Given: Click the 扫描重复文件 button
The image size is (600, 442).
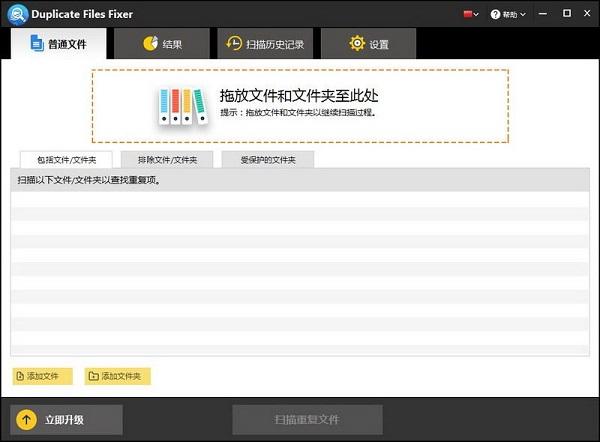Looking at the screenshot, I should click(x=307, y=419).
